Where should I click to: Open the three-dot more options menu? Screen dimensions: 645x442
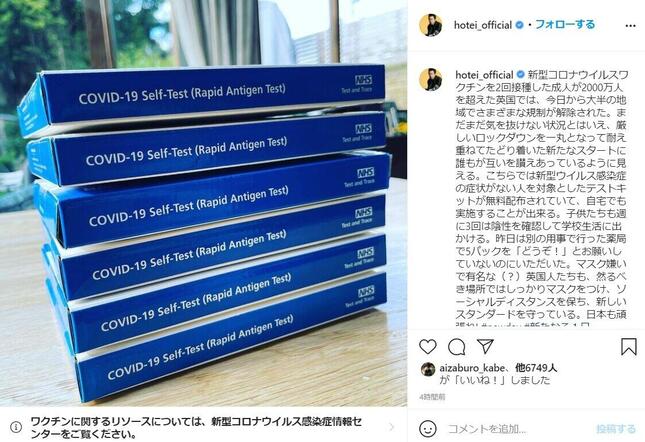tap(630, 25)
